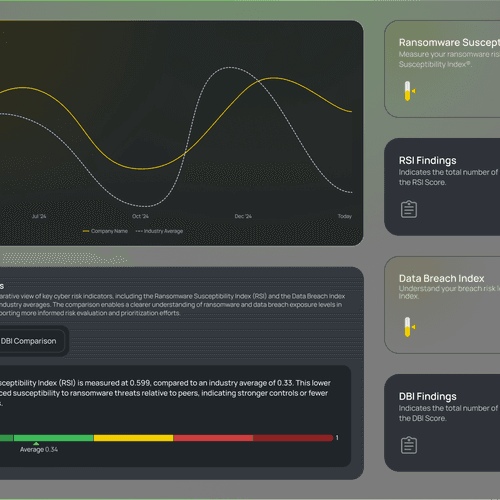Click the Today label on chart axis
Screen dimensions: 500x500
click(345, 216)
